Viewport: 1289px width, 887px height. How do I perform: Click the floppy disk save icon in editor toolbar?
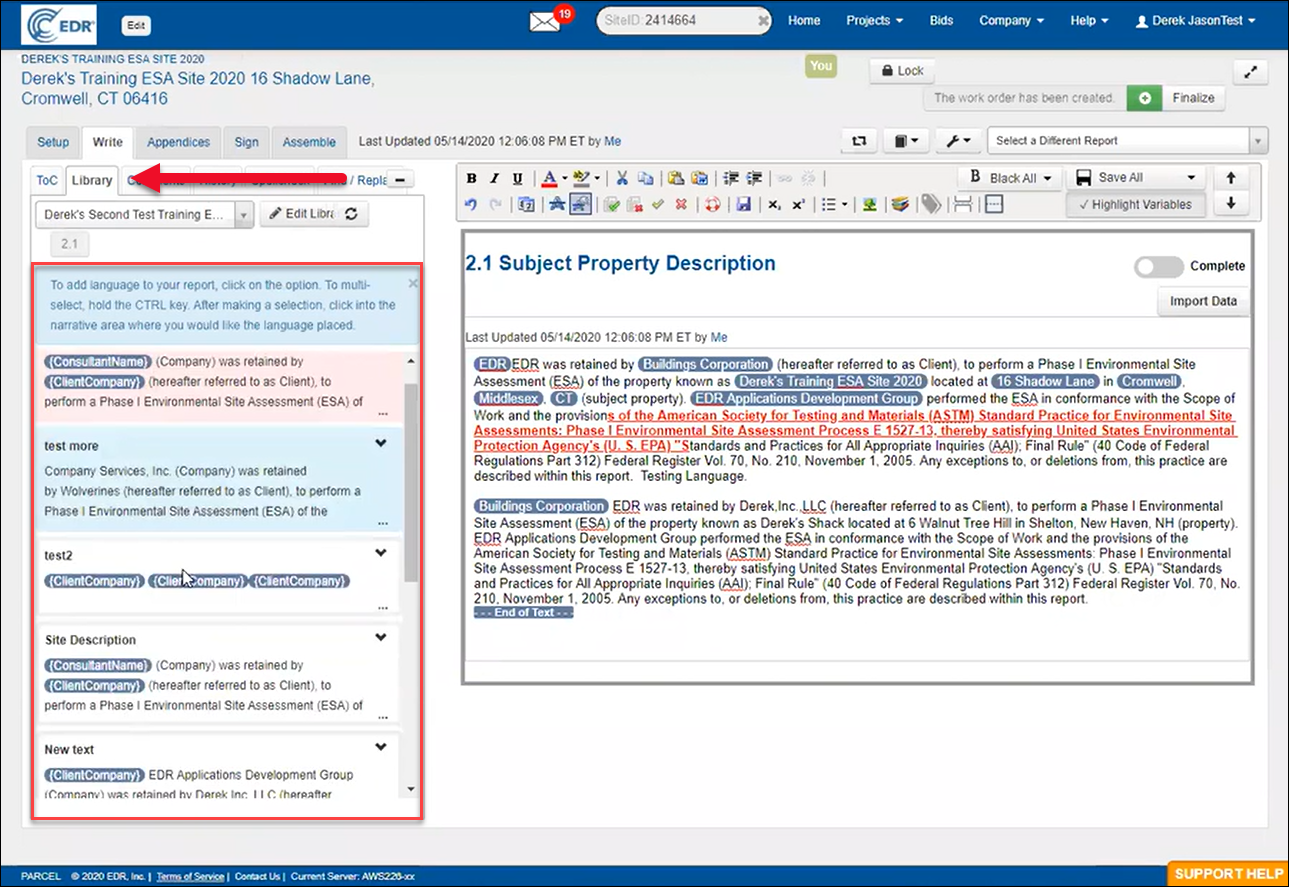[743, 205]
